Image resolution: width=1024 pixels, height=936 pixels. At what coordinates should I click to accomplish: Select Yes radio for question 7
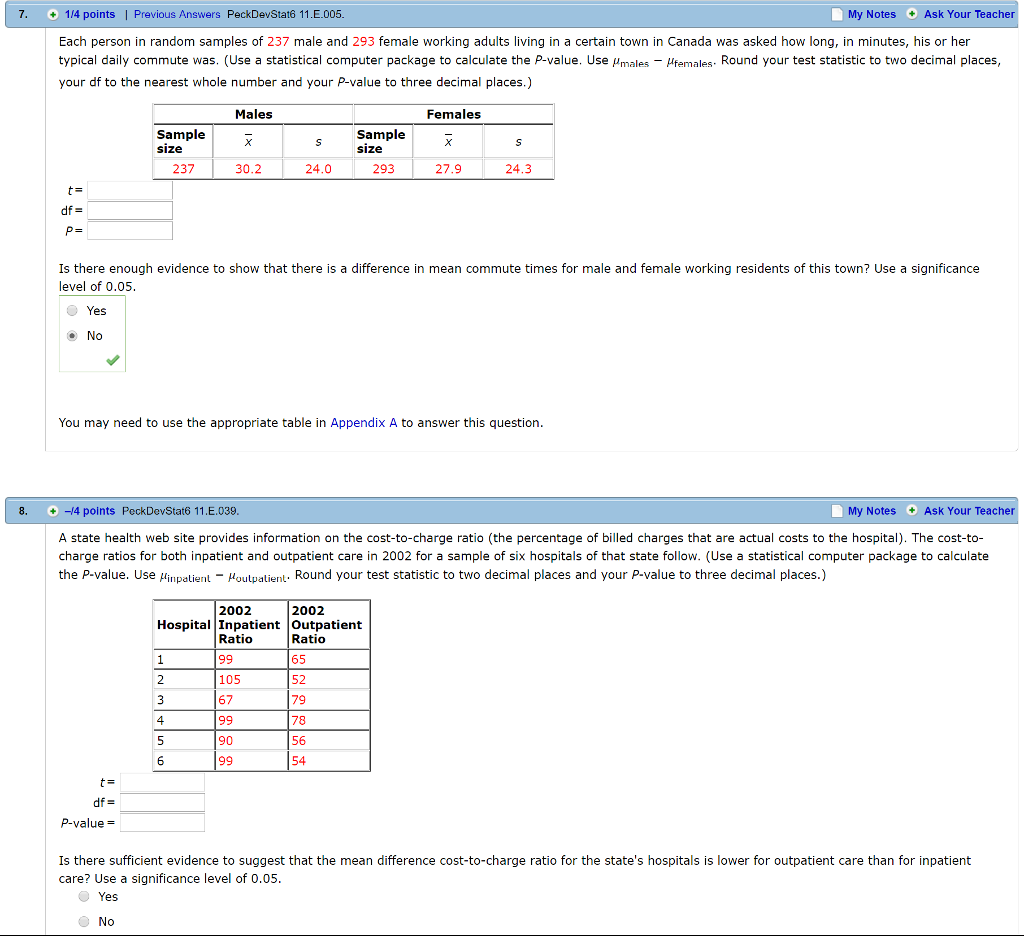coord(72,311)
